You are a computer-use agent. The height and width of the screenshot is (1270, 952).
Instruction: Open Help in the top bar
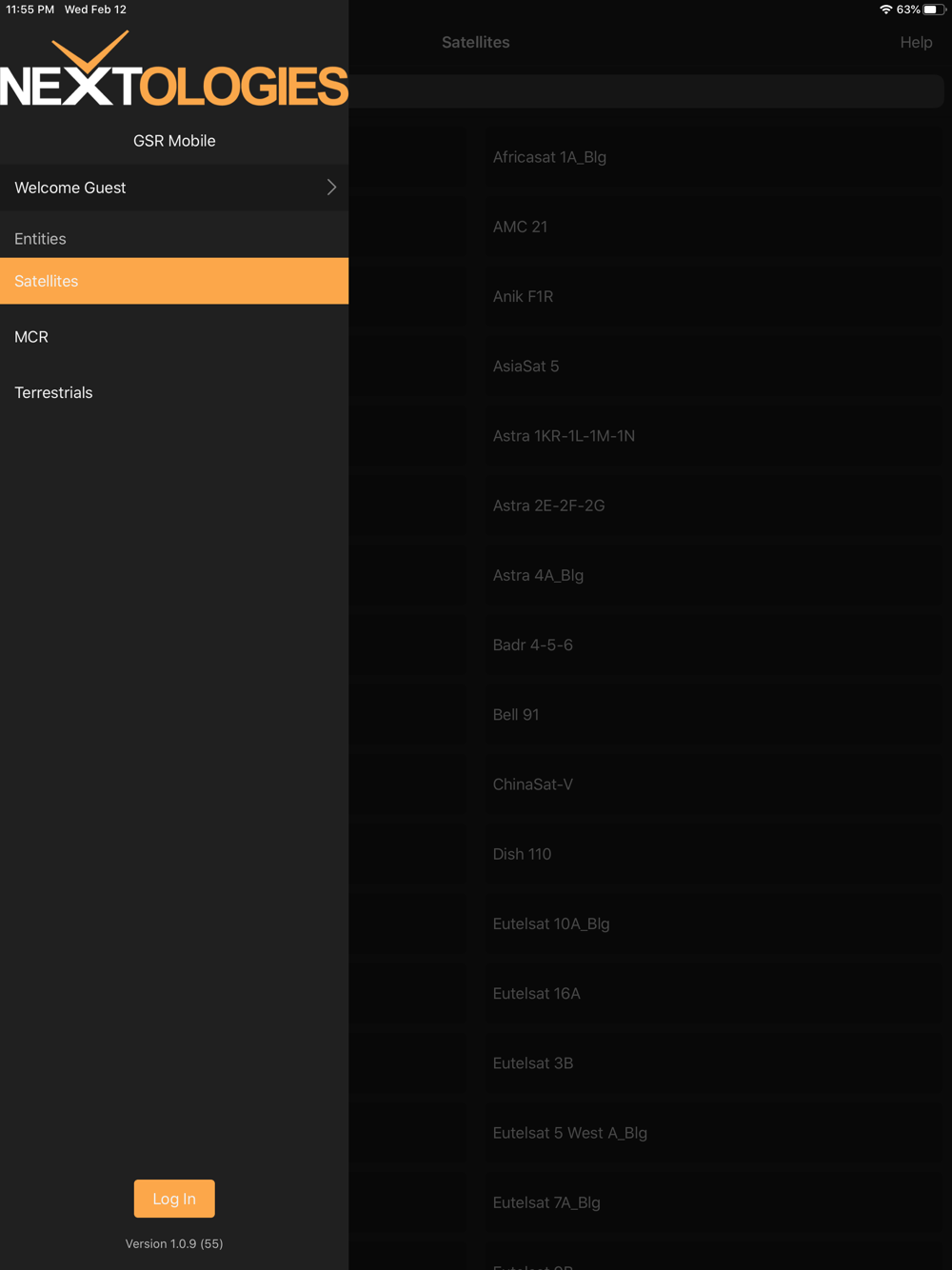point(916,42)
